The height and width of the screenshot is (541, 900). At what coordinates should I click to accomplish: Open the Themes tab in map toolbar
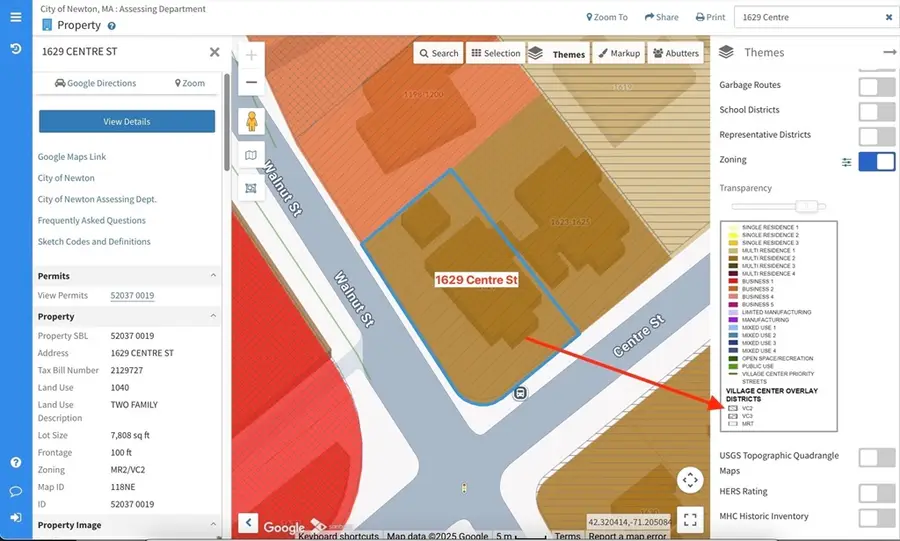point(557,54)
